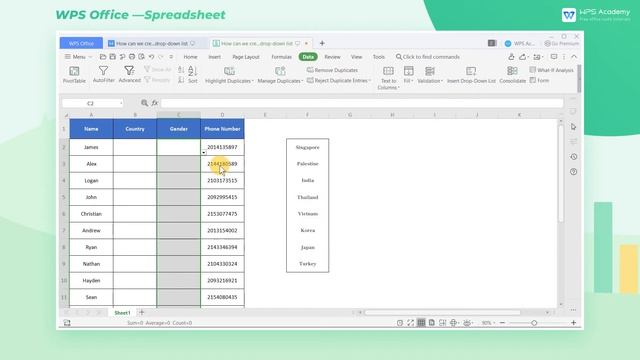Click the magnifier icon beside formula bar
The height and width of the screenshot is (360, 640).
144,103
